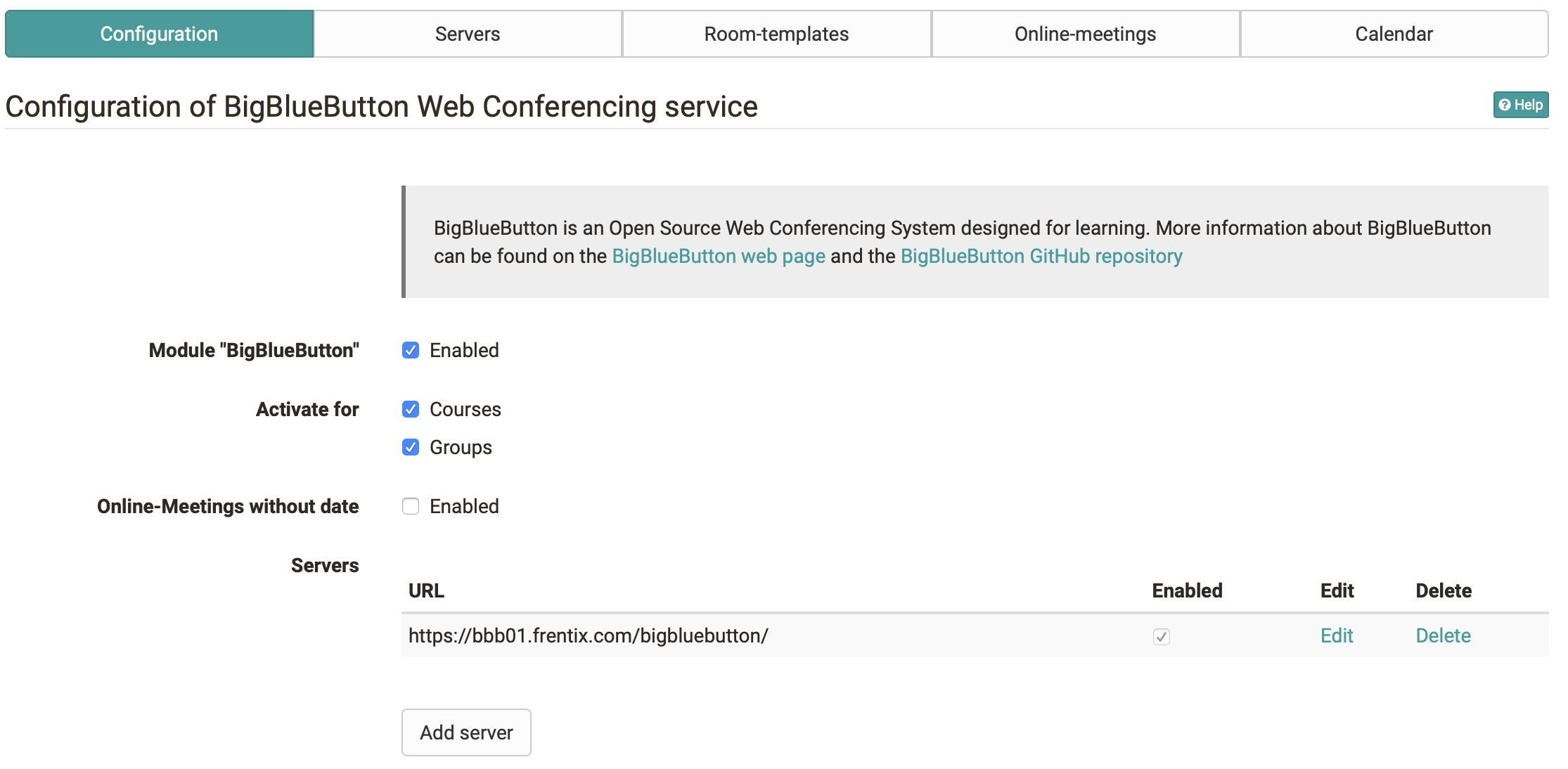Screen dimensions: 1568x769
Task: Switch to the Calendar tab
Action: tap(1394, 34)
